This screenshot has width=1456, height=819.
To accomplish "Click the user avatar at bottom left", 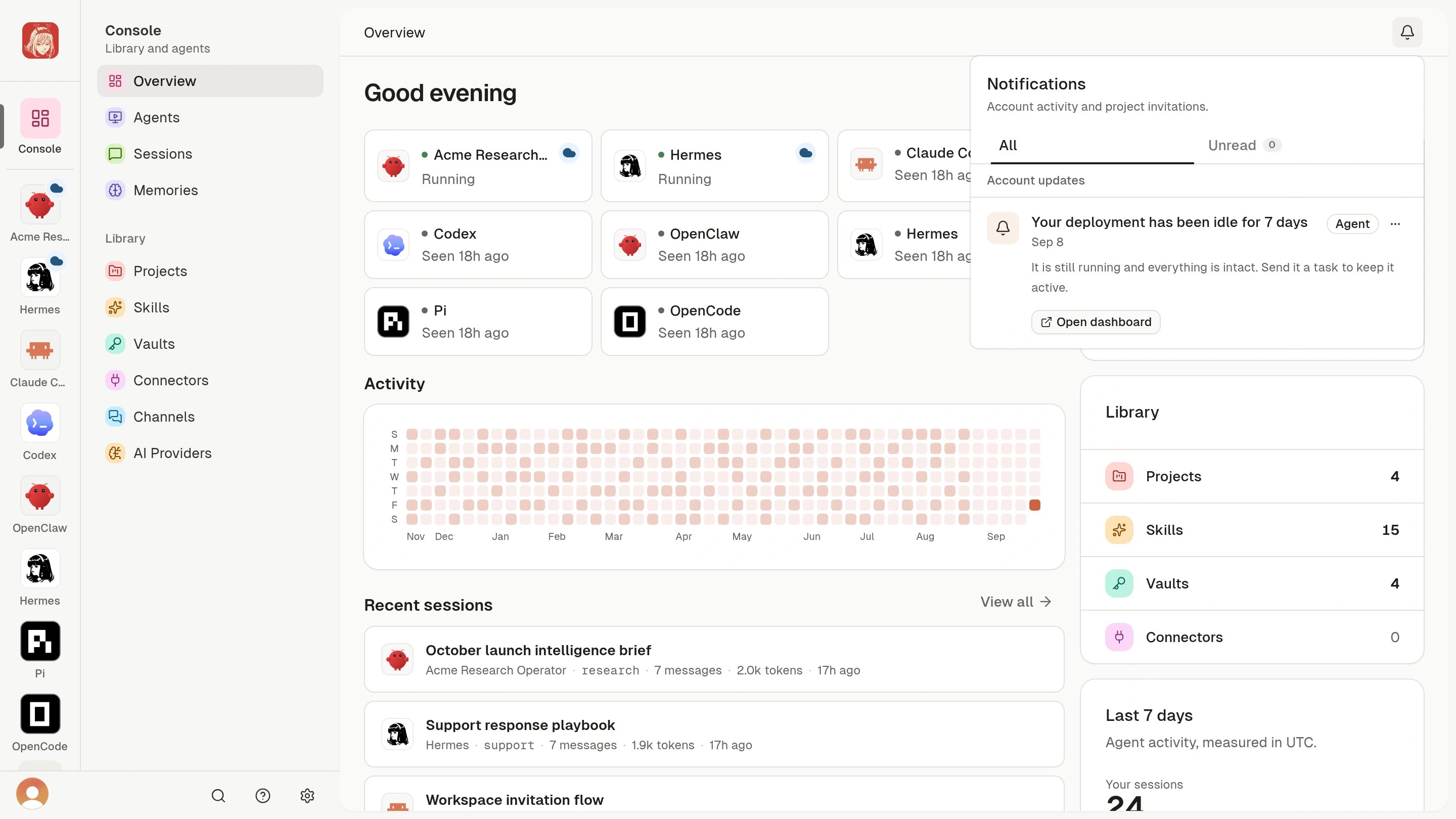I will click(32, 793).
